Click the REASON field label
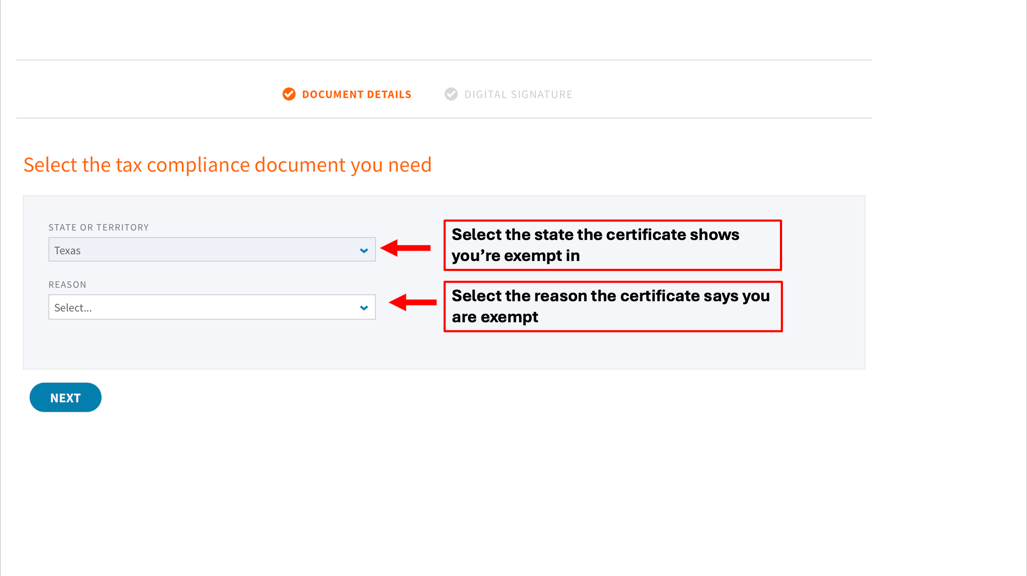The width and height of the screenshot is (1027, 576). tap(67, 284)
